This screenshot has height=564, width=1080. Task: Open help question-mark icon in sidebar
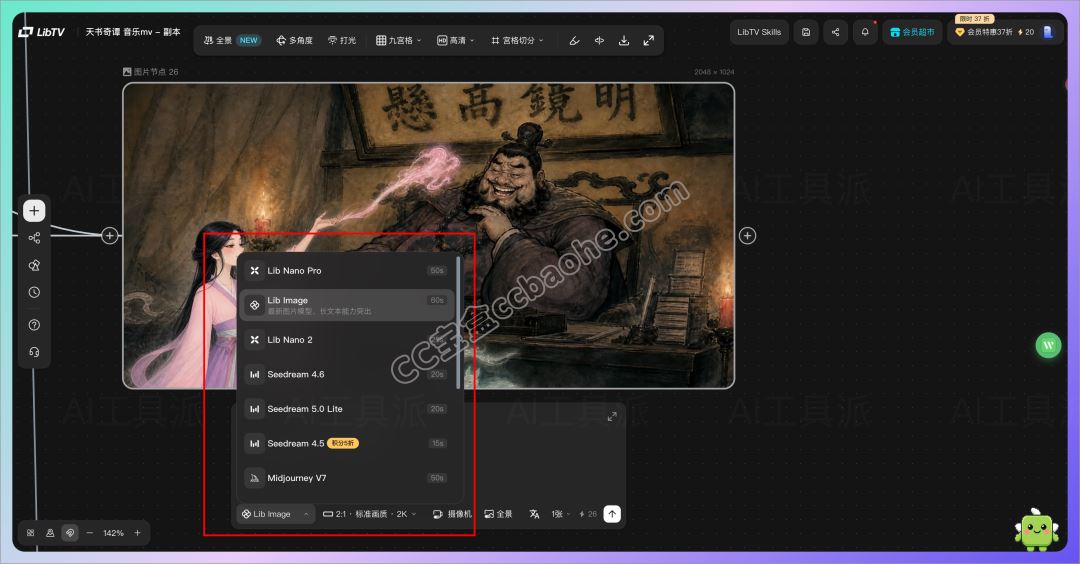pyautogui.click(x=34, y=325)
